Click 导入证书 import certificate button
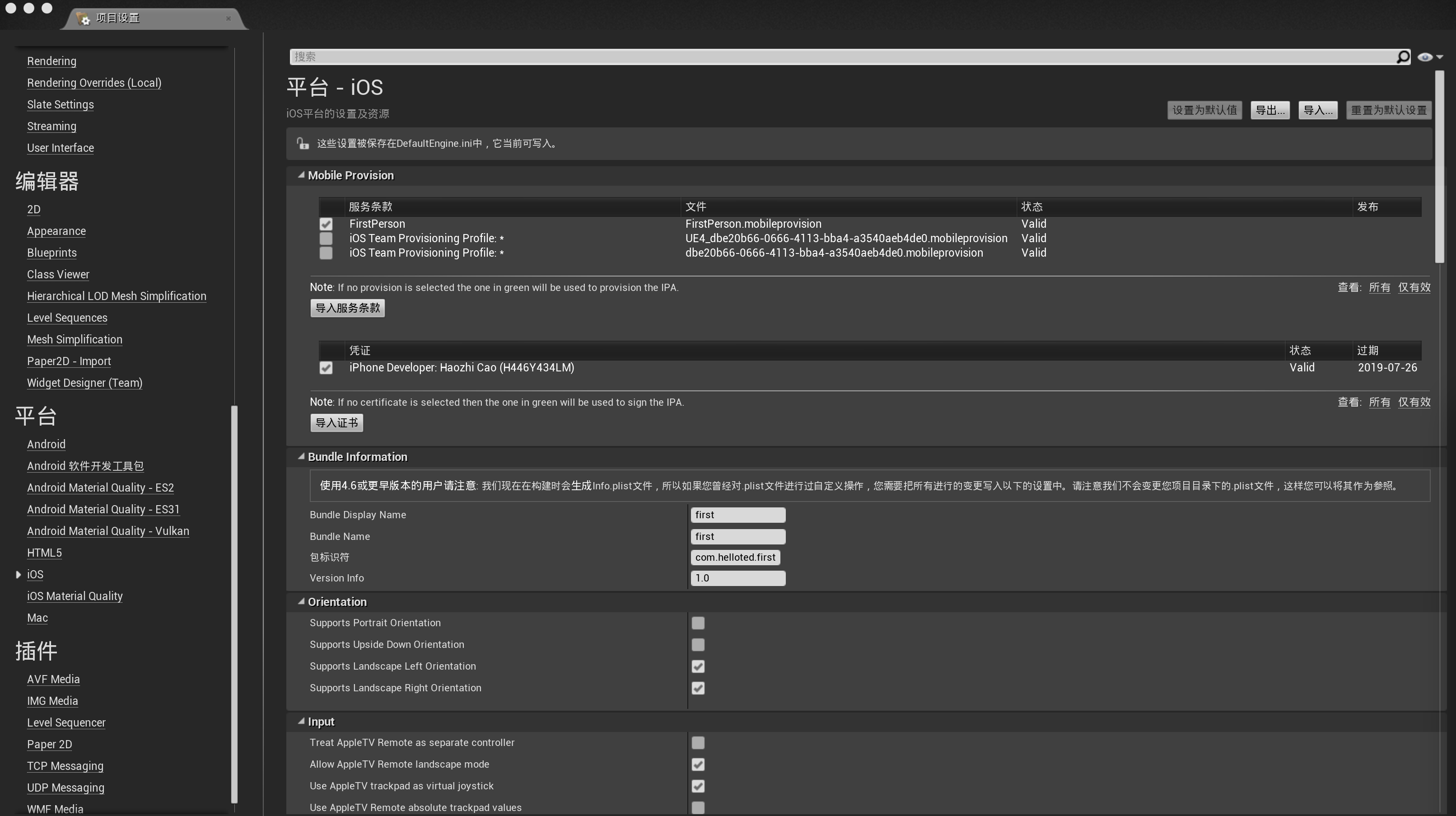 [336, 423]
